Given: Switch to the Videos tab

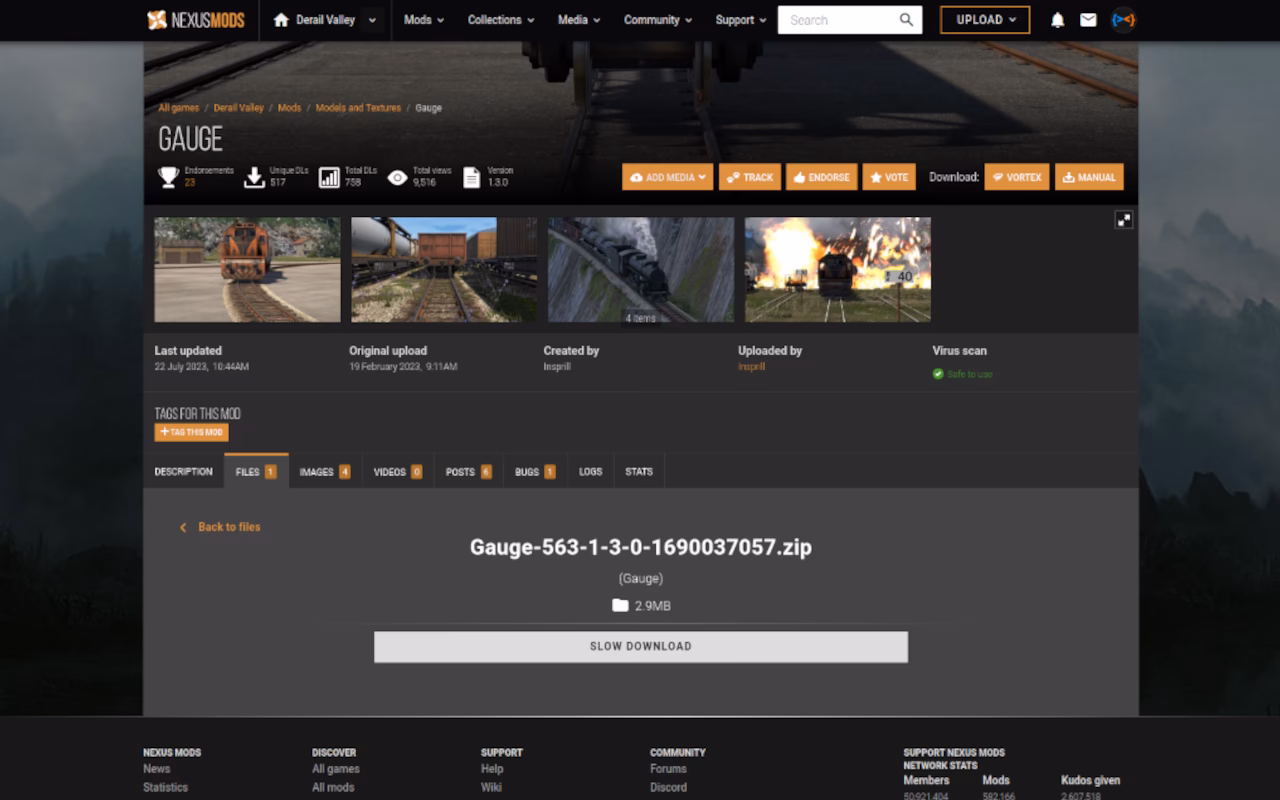Looking at the screenshot, I should point(398,472).
